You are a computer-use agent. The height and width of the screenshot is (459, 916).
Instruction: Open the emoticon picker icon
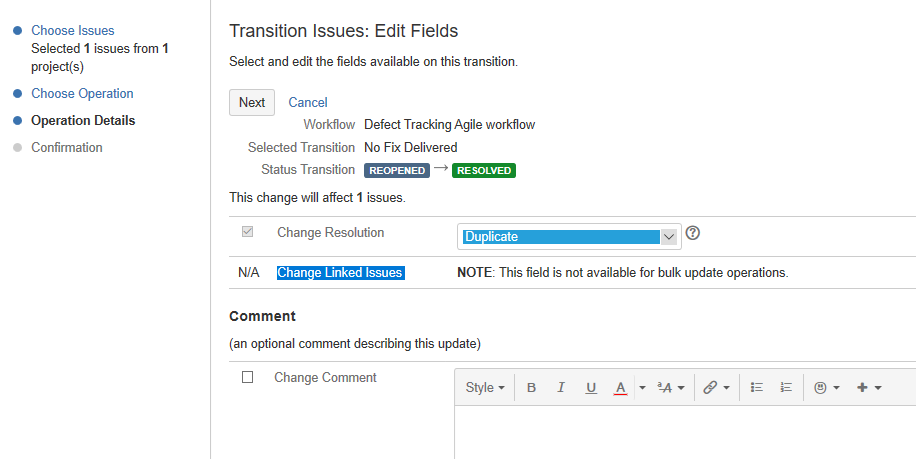[827, 388]
